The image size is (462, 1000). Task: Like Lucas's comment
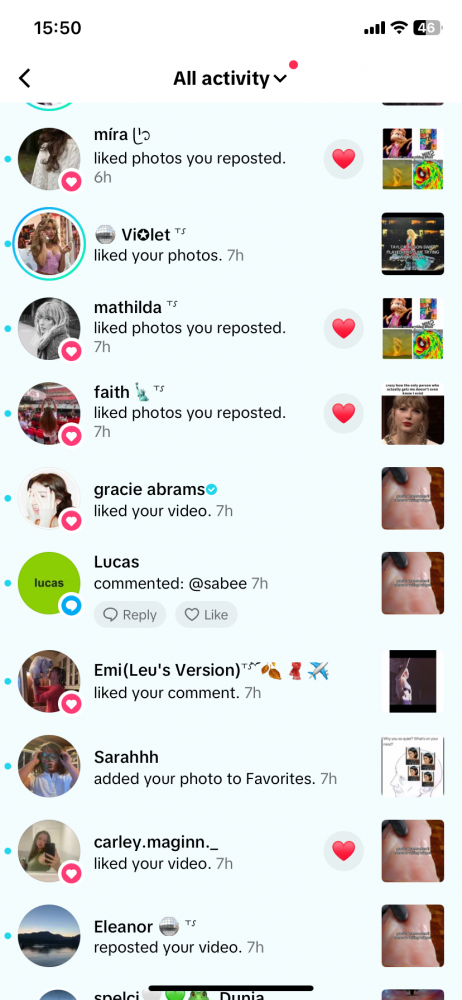(206, 615)
